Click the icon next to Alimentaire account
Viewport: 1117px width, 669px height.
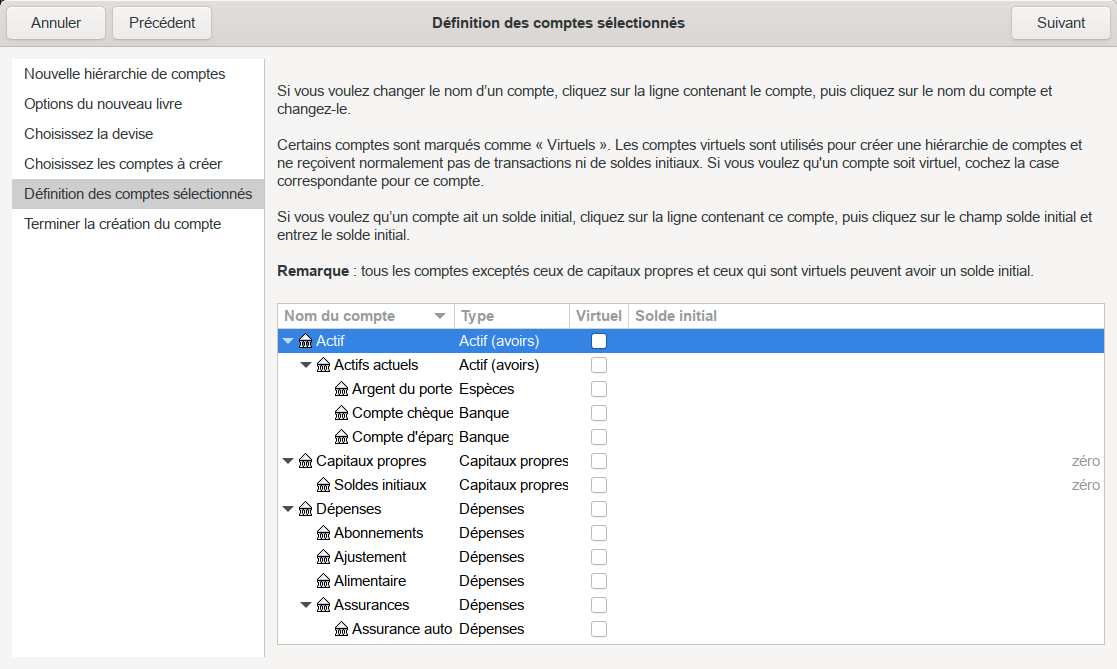pyautogui.click(x=323, y=581)
